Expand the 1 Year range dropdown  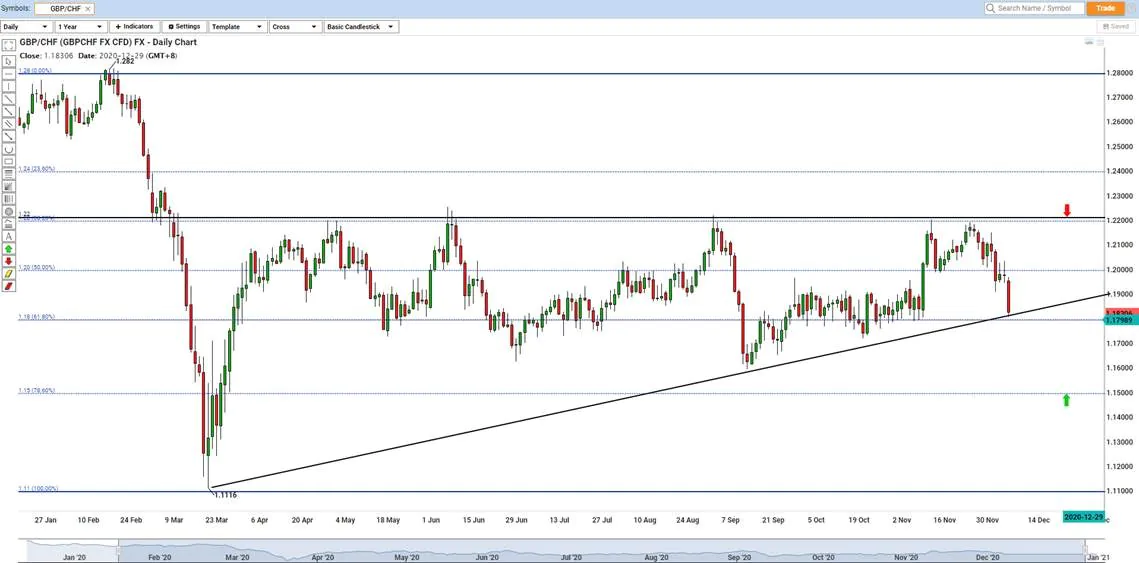[80, 27]
